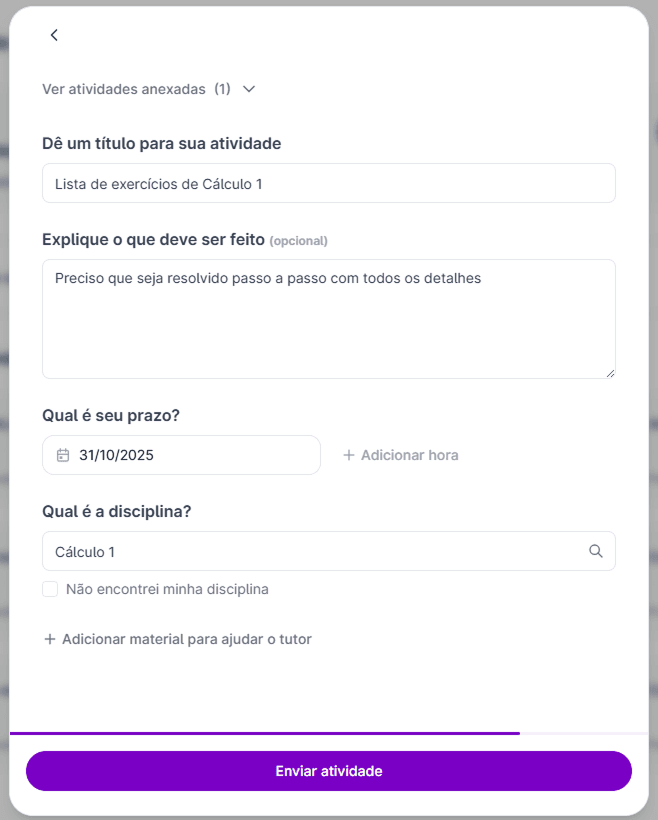Select the activity title field "Lista de exercícios"
658x820 pixels.
coord(328,183)
